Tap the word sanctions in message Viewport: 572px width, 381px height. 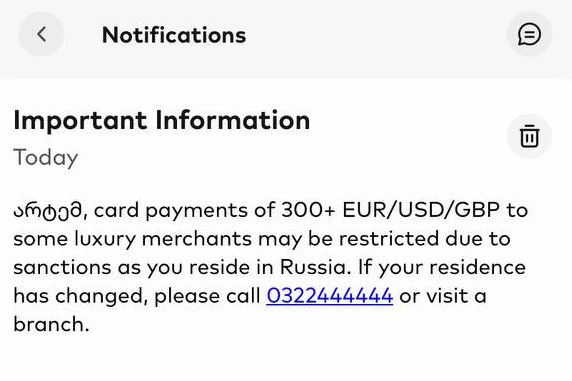point(62,267)
